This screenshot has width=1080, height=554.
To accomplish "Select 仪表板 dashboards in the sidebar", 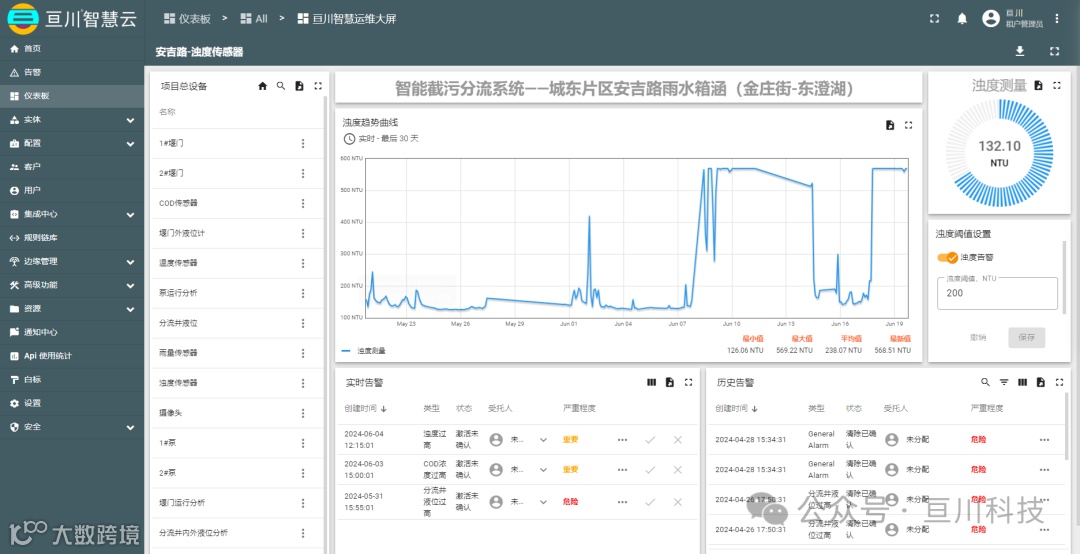I will 72,96.
